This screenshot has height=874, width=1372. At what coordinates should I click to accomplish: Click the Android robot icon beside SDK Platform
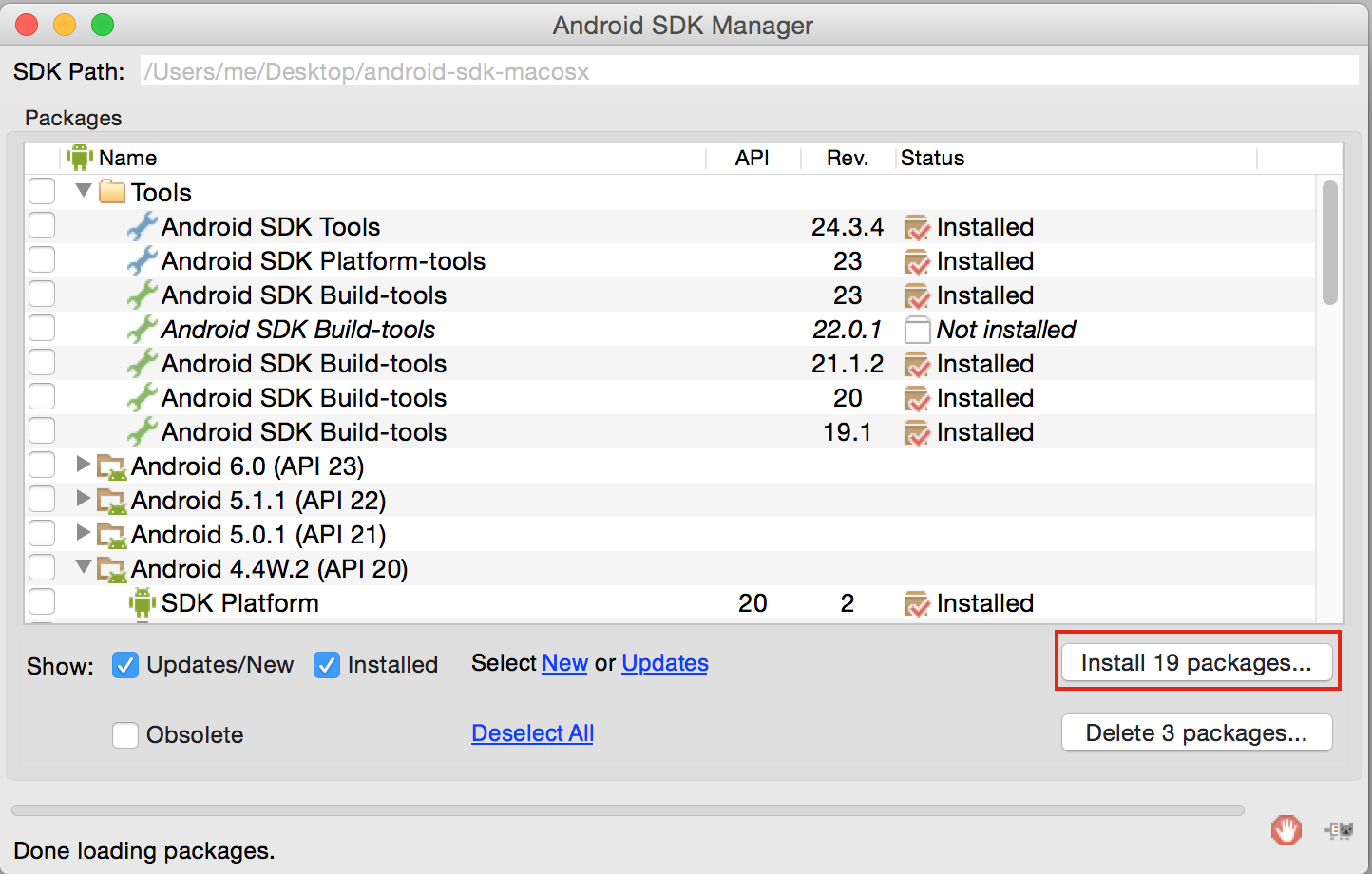click(143, 602)
